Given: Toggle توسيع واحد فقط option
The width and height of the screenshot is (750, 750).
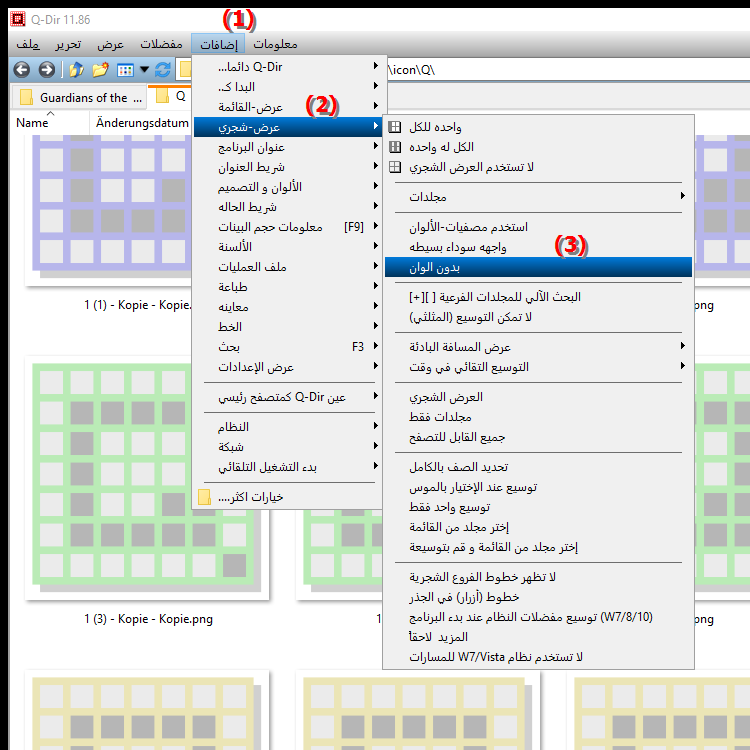Looking at the screenshot, I should pos(539,507).
